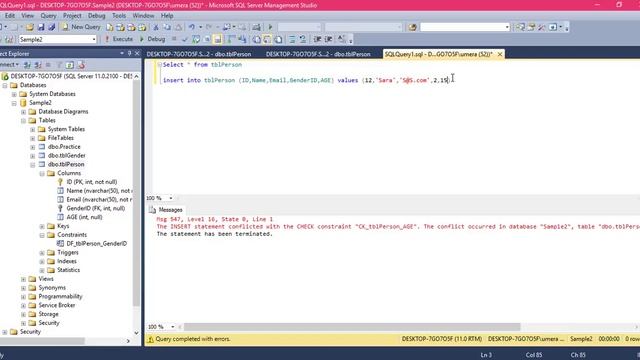Open the Project menu
This screenshot has height=360, width=640.
pos(72,16)
